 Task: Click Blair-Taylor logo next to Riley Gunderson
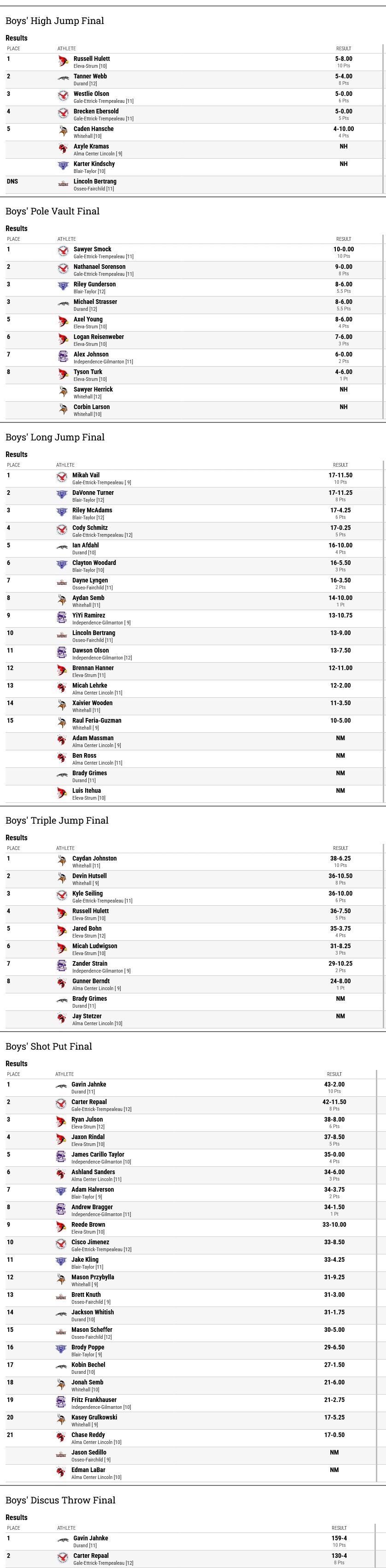tap(63, 287)
